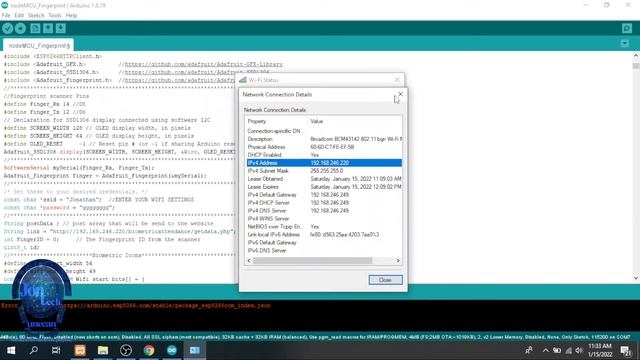Viewport: 640px width, 360px height.
Task: Select the IPv4 Address row
Action: pos(324,163)
